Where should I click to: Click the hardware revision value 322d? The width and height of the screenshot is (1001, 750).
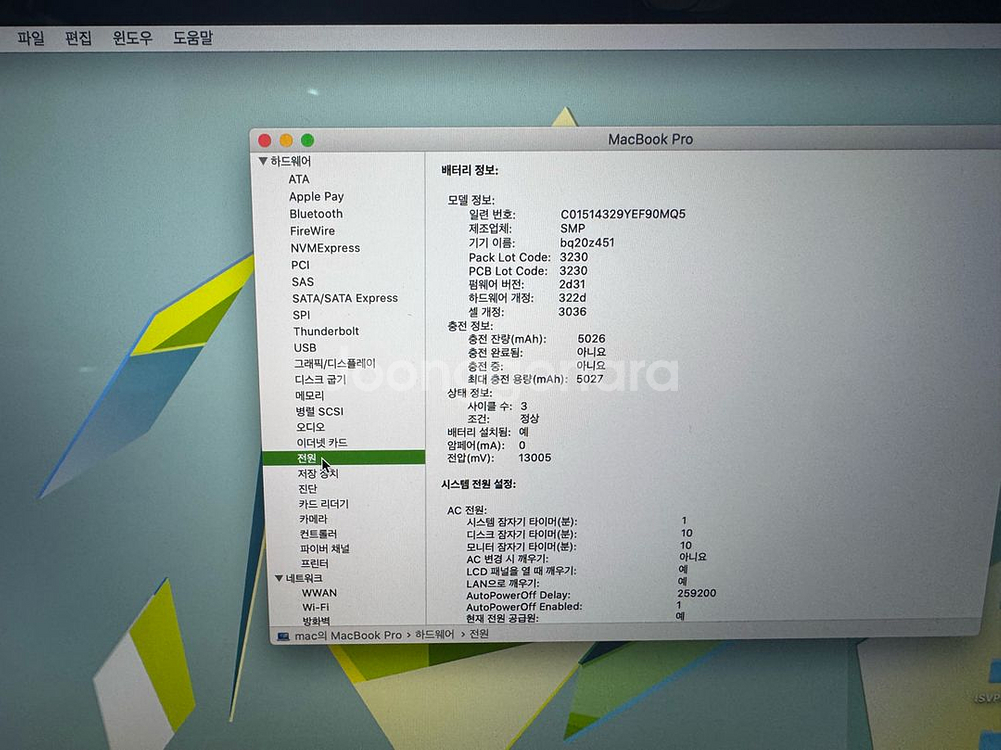[572, 298]
